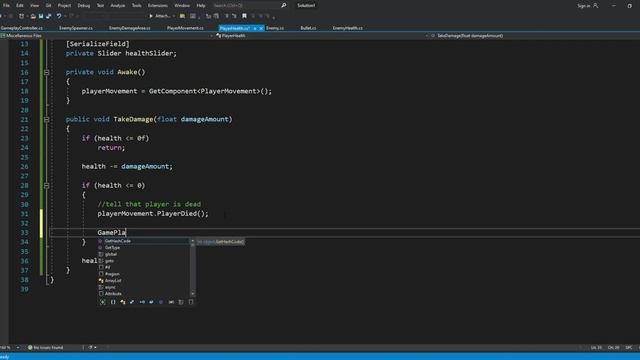Viewport: 640px width, 360px height.
Task: Pin the PlayerHealth.cs tab
Action: pos(255,29)
